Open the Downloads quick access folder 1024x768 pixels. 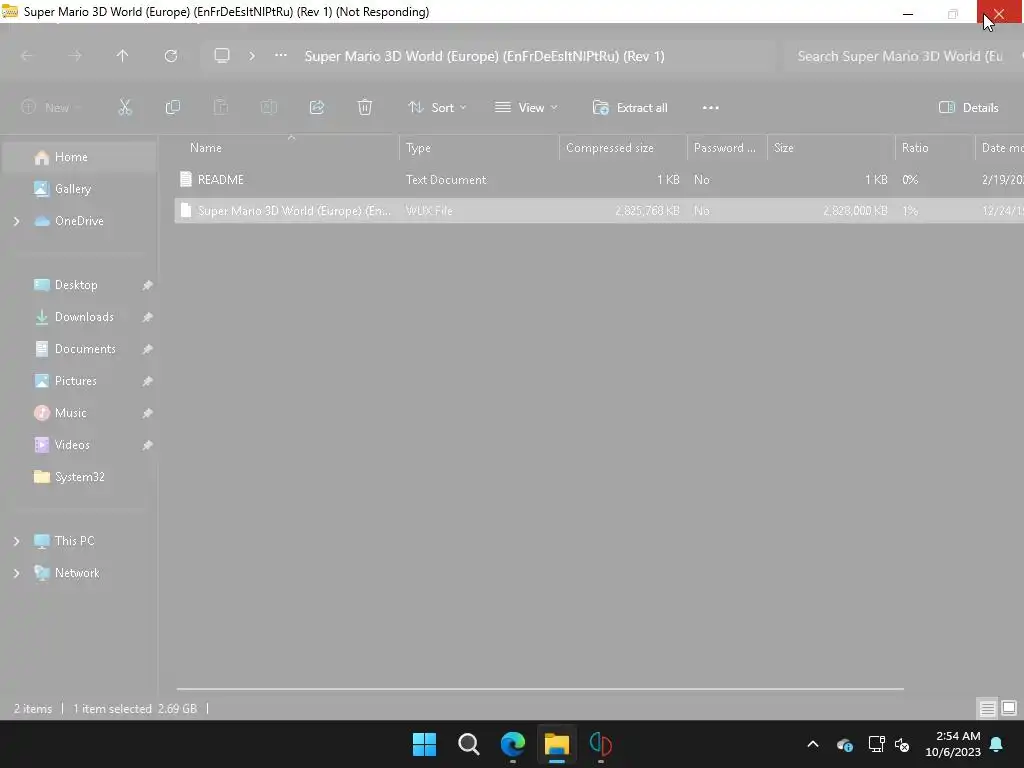pyautogui.click(x=84, y=317)
